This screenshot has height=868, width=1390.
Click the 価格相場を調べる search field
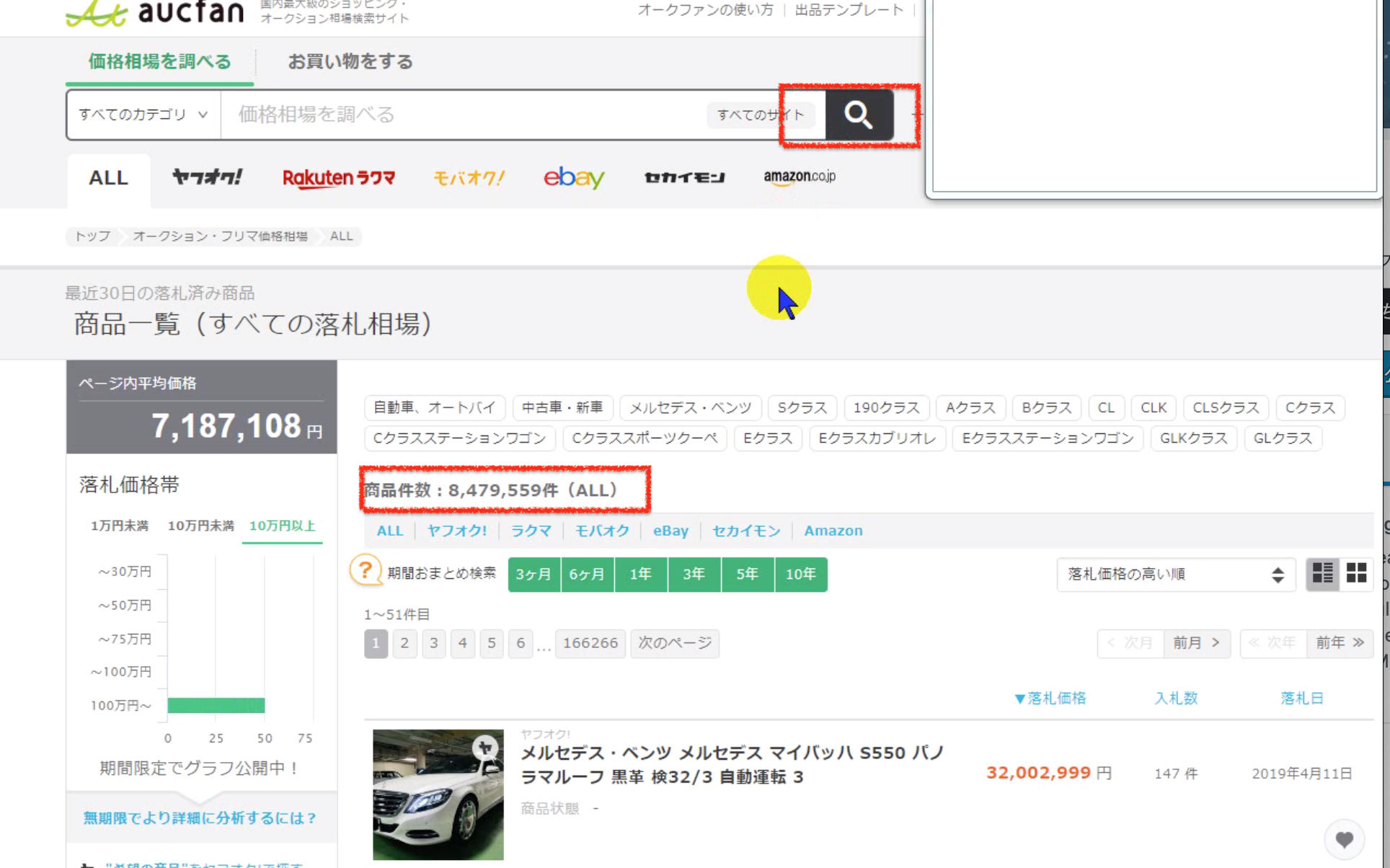pos(464,115)
